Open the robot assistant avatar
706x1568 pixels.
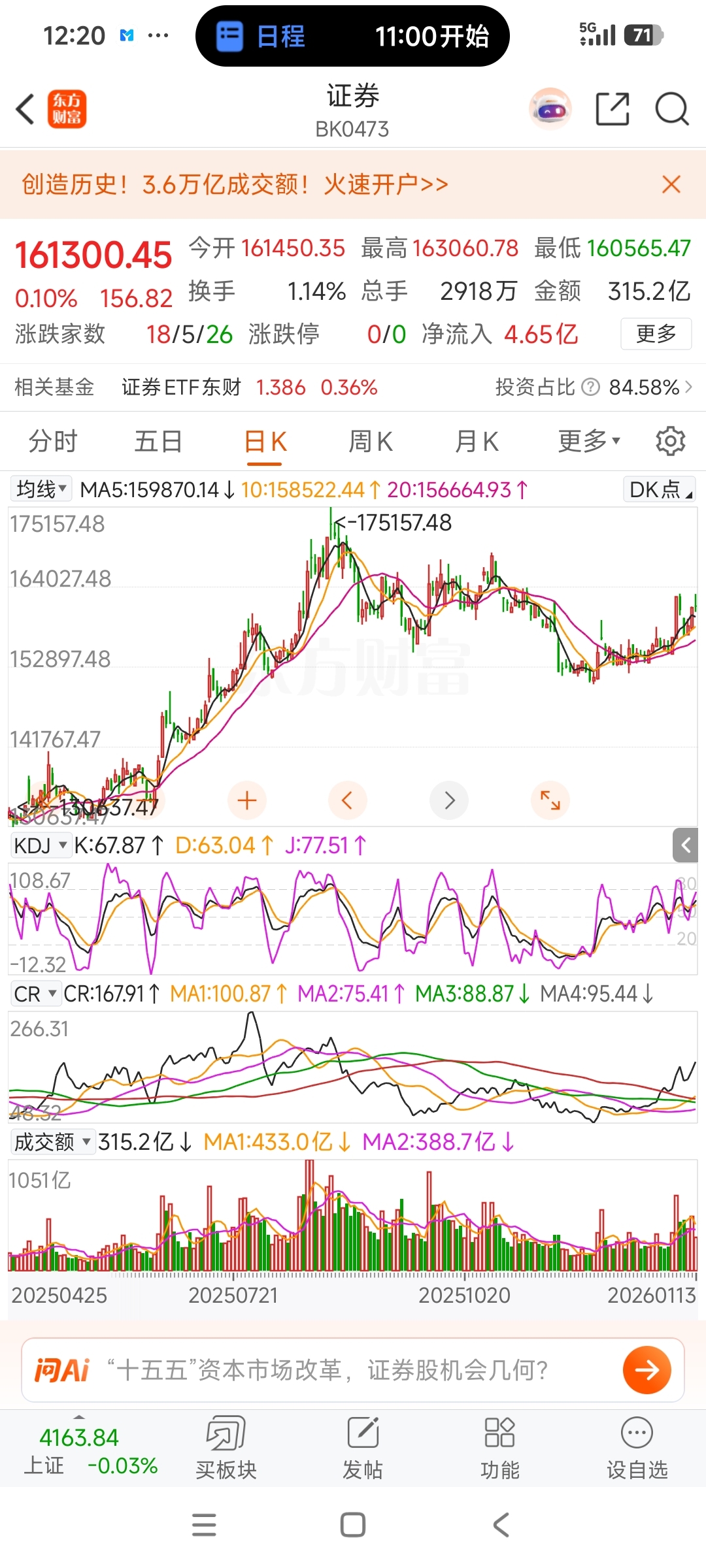550,109
